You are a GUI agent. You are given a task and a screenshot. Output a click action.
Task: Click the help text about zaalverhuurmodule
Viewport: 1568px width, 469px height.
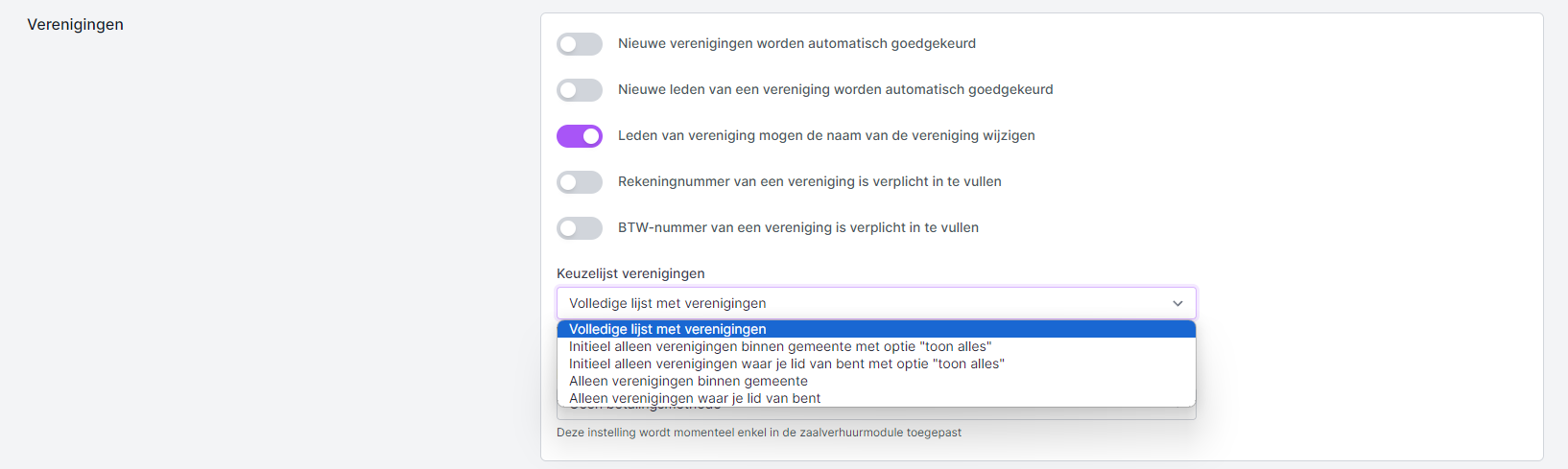(x=758, y=433)
